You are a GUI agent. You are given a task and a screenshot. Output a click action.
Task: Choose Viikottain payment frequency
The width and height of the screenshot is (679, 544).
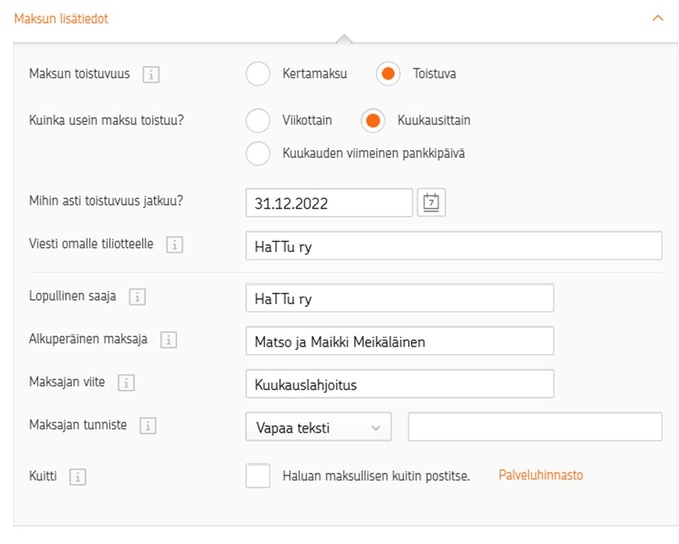pyautogui.click(x=258, y=120)
